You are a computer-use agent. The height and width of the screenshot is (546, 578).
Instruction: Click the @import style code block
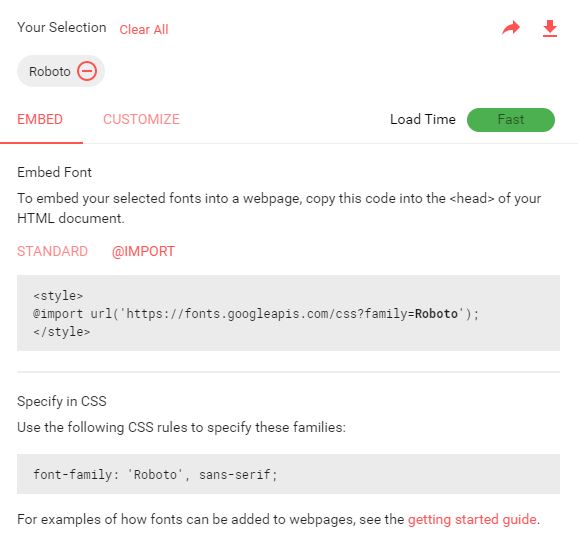[288, 313]
